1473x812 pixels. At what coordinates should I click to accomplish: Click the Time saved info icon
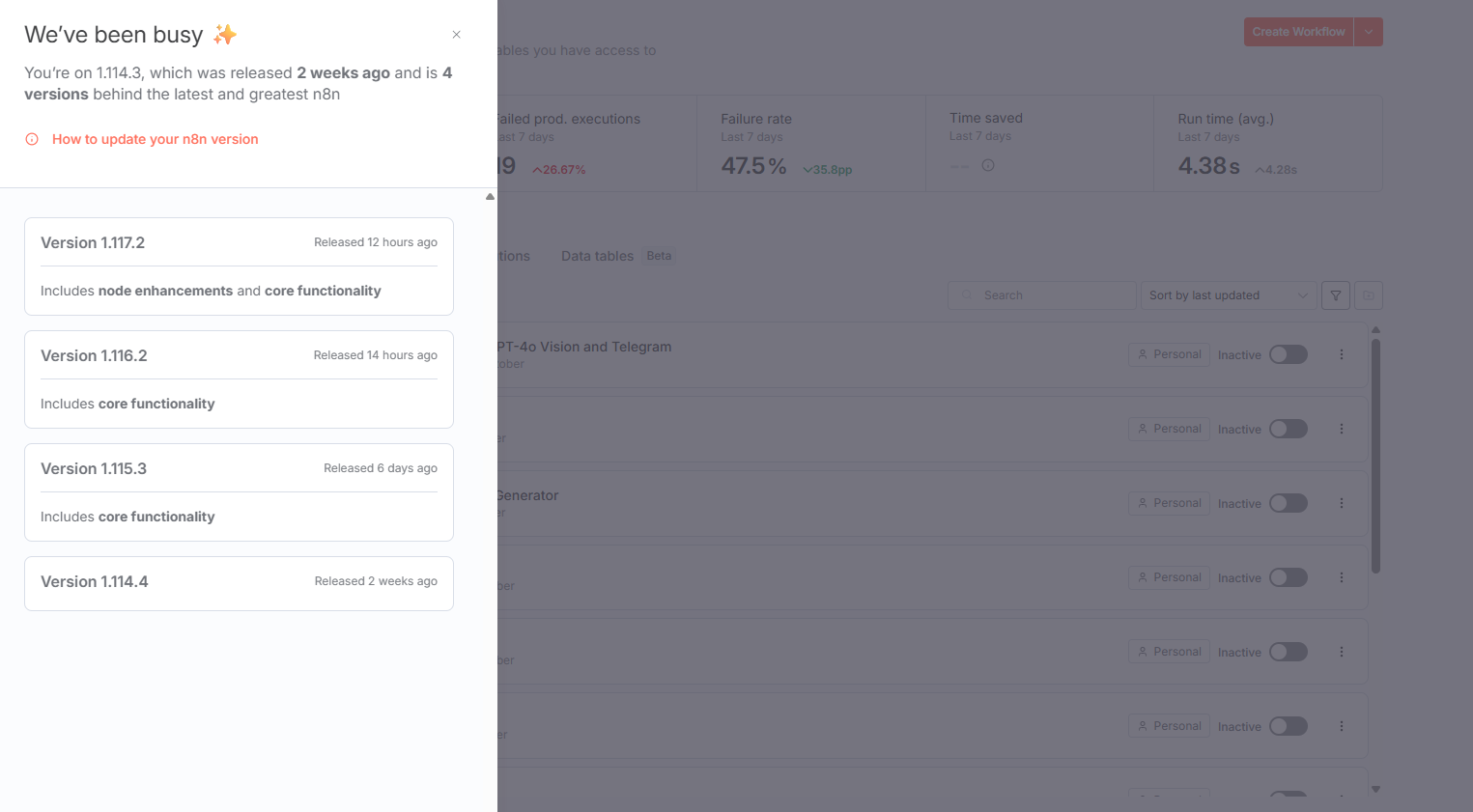[x=987, y=165]
